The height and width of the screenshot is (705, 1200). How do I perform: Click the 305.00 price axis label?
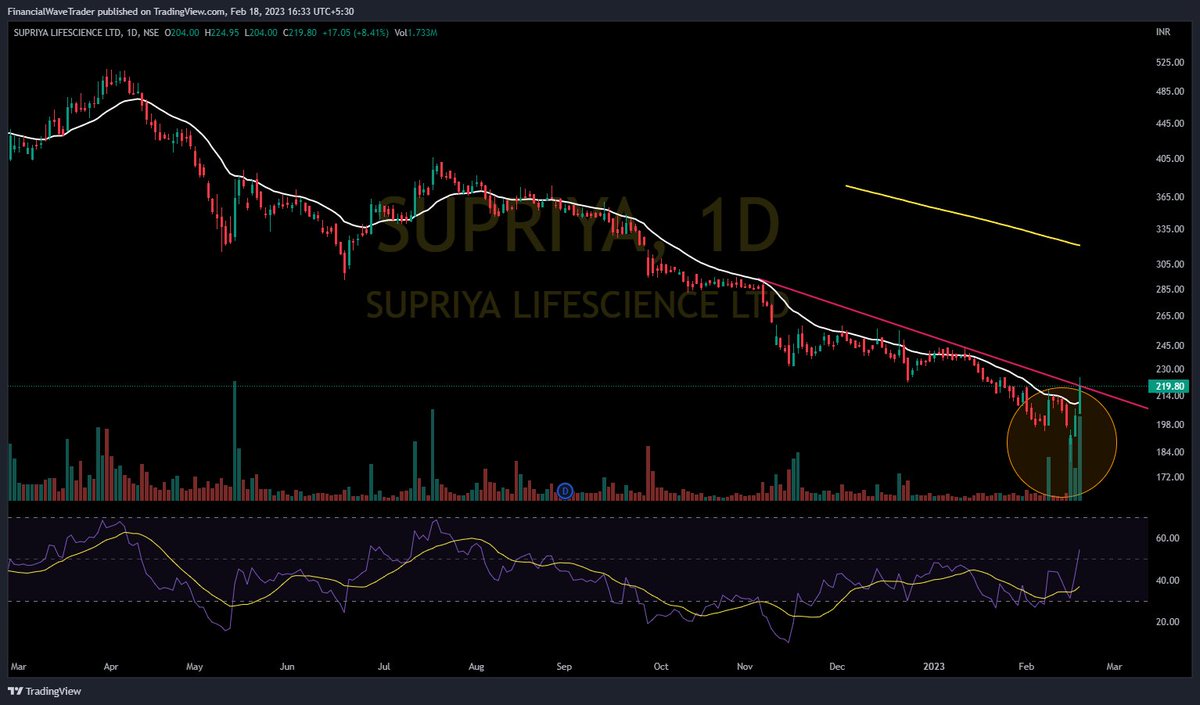(x=1169, y=264)
